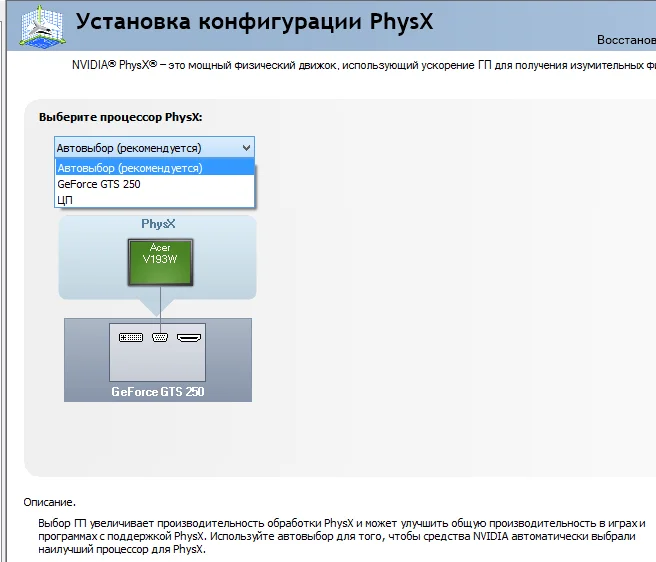Image resolution: width=656 pixels, height=562 pixels.
Task: Select ЦП as PhysX processor
Action: 155,200
